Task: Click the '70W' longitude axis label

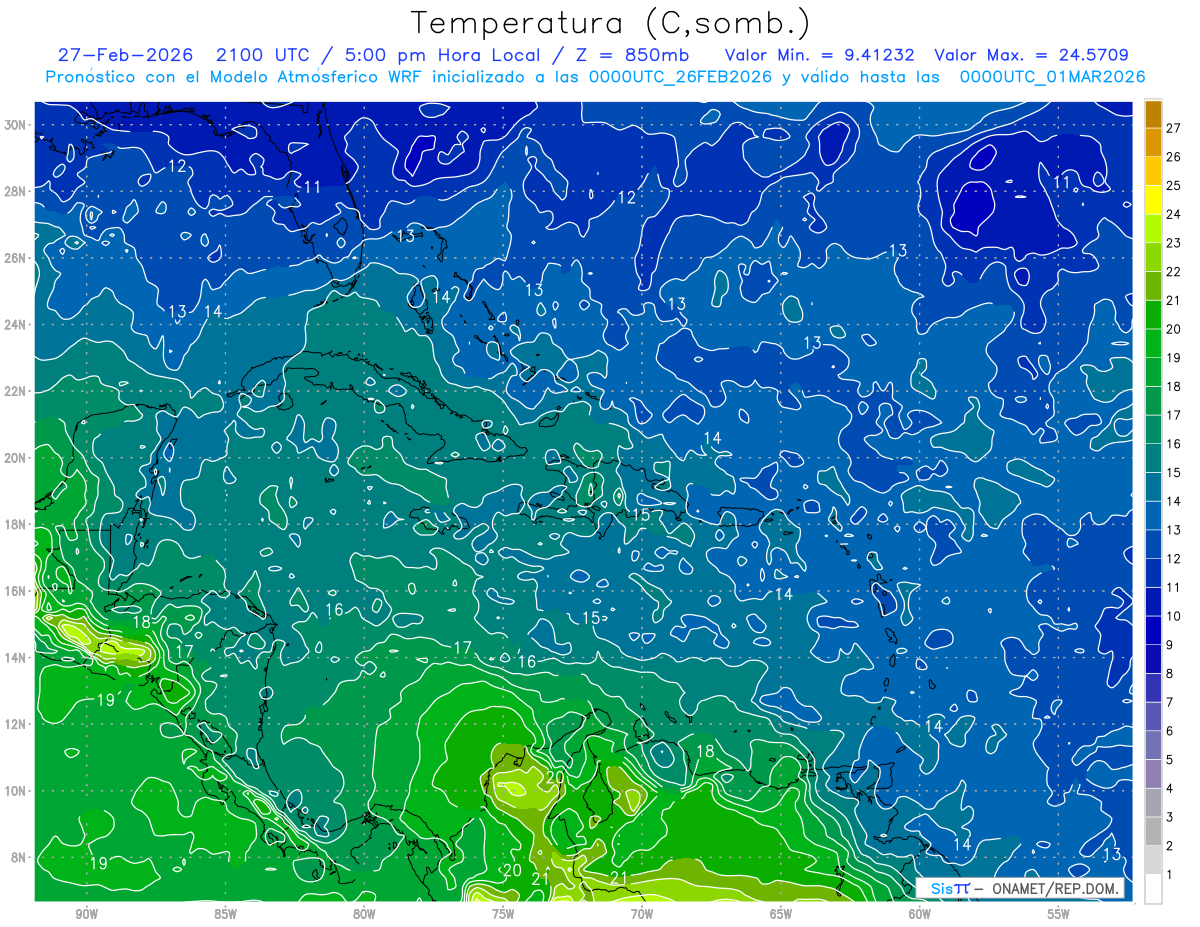Action: pyautogui.click(x=642, y=914)
